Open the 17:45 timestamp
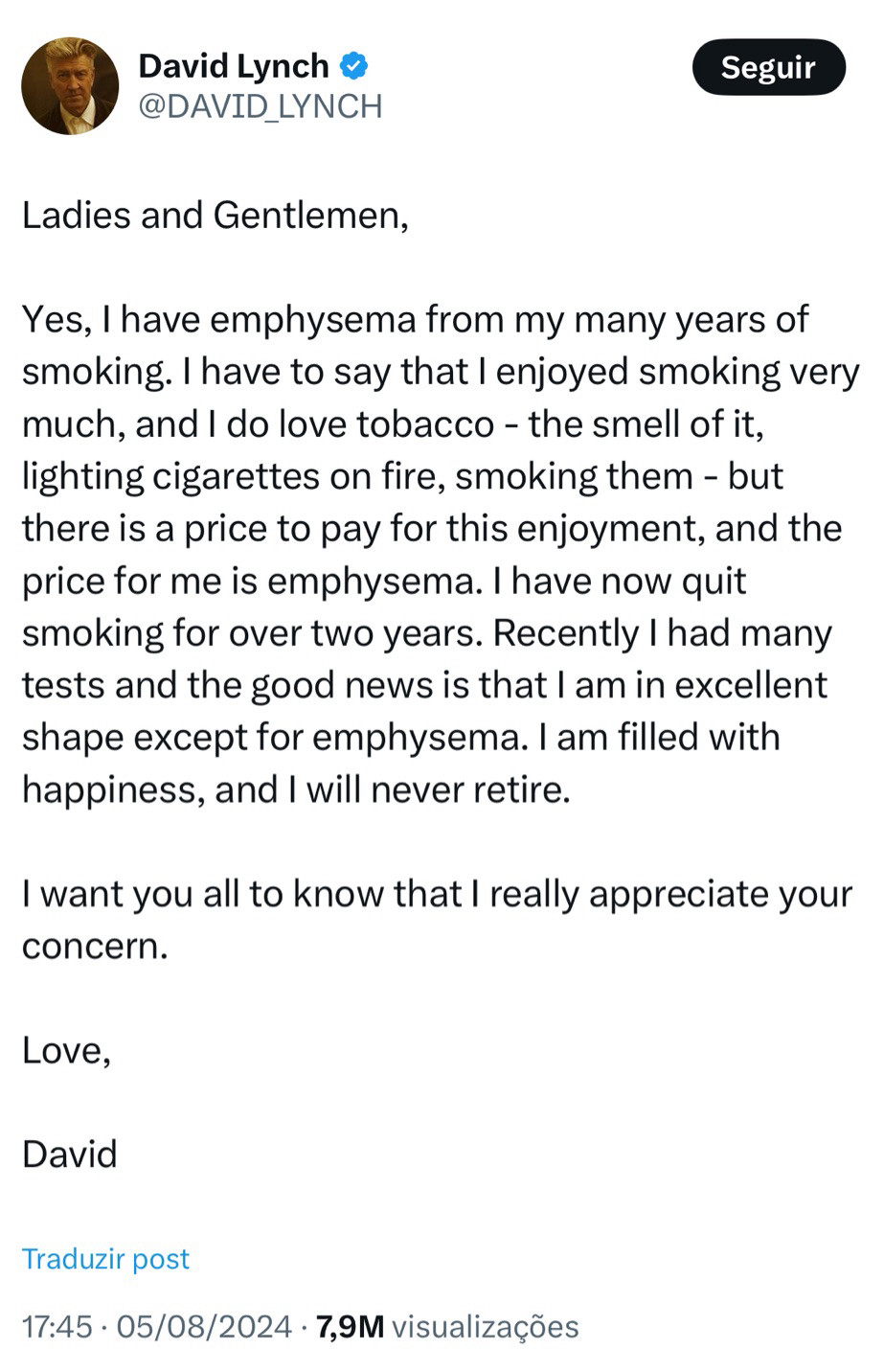This screenshot has width=884, height=1372. click(57, 1326)
